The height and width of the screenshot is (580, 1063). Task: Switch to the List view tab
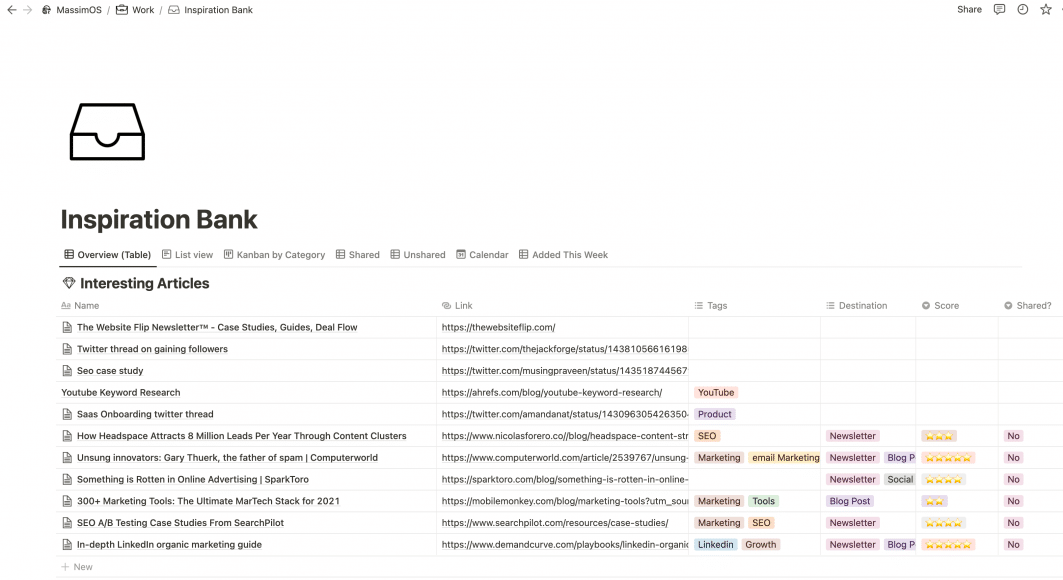coord(187,254)
